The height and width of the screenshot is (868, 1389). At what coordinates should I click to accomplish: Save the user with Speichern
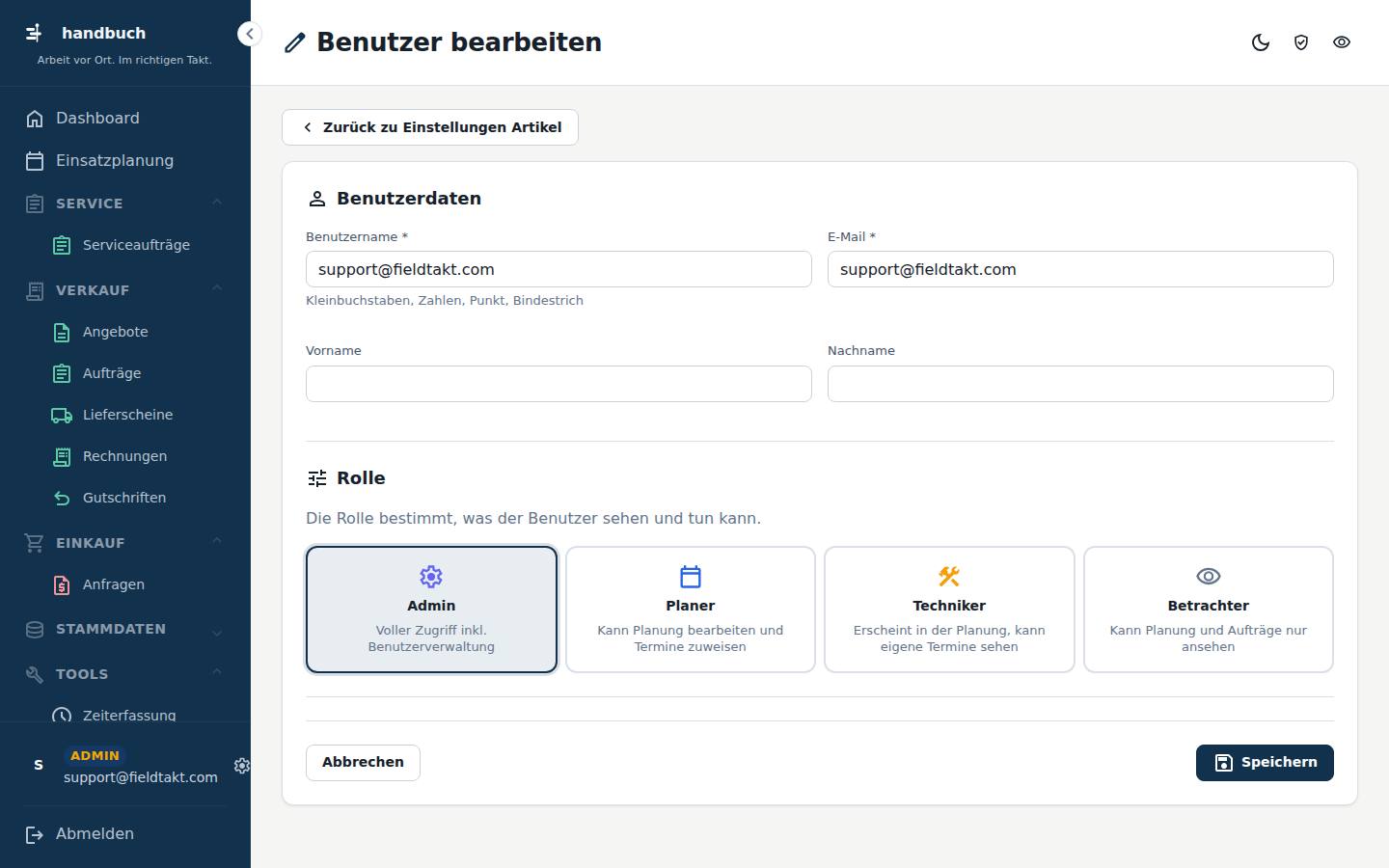pos(1265,763)
